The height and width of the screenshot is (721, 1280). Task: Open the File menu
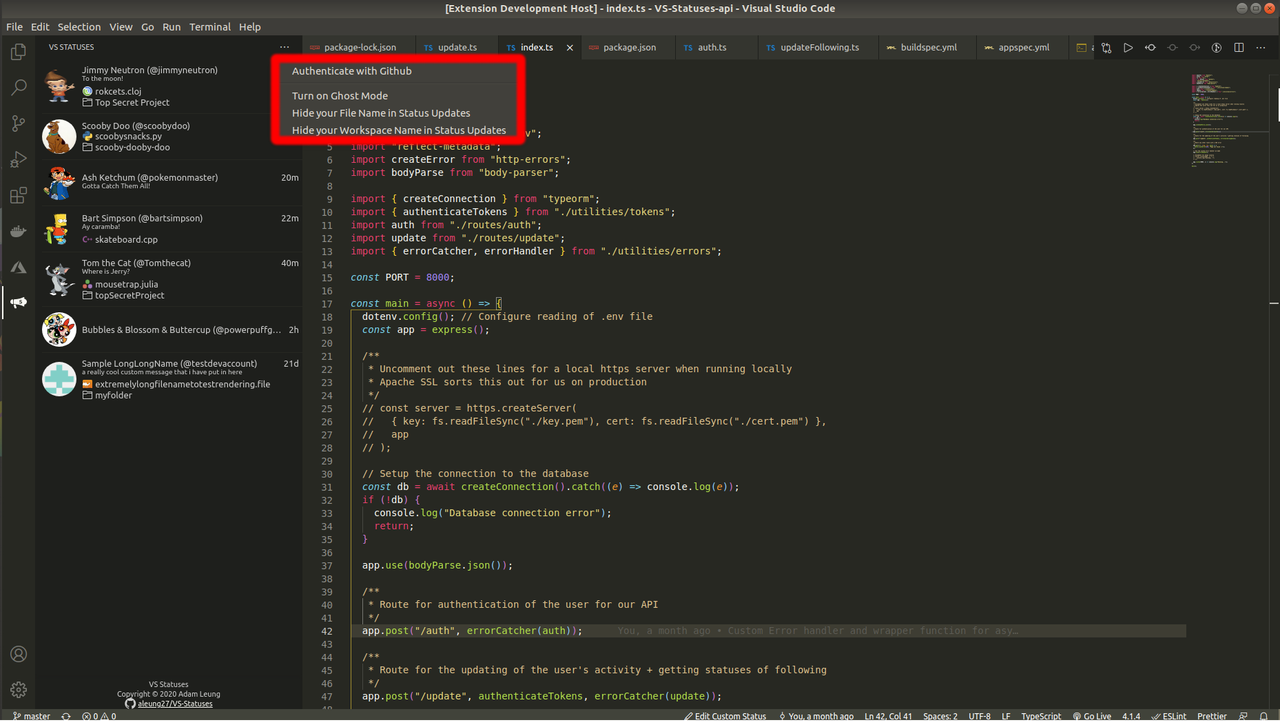click(x=14, y=27)
